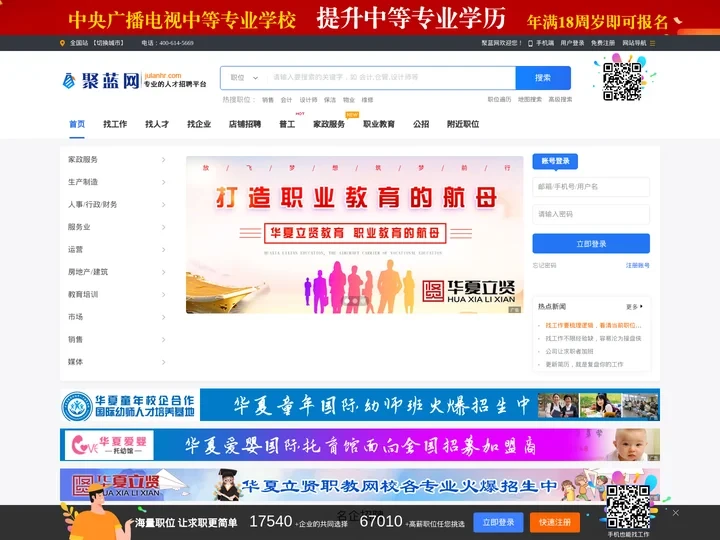Click the 账号登录 tab
This screenshot has height=540, width=720.
click(x=555, y=161)
